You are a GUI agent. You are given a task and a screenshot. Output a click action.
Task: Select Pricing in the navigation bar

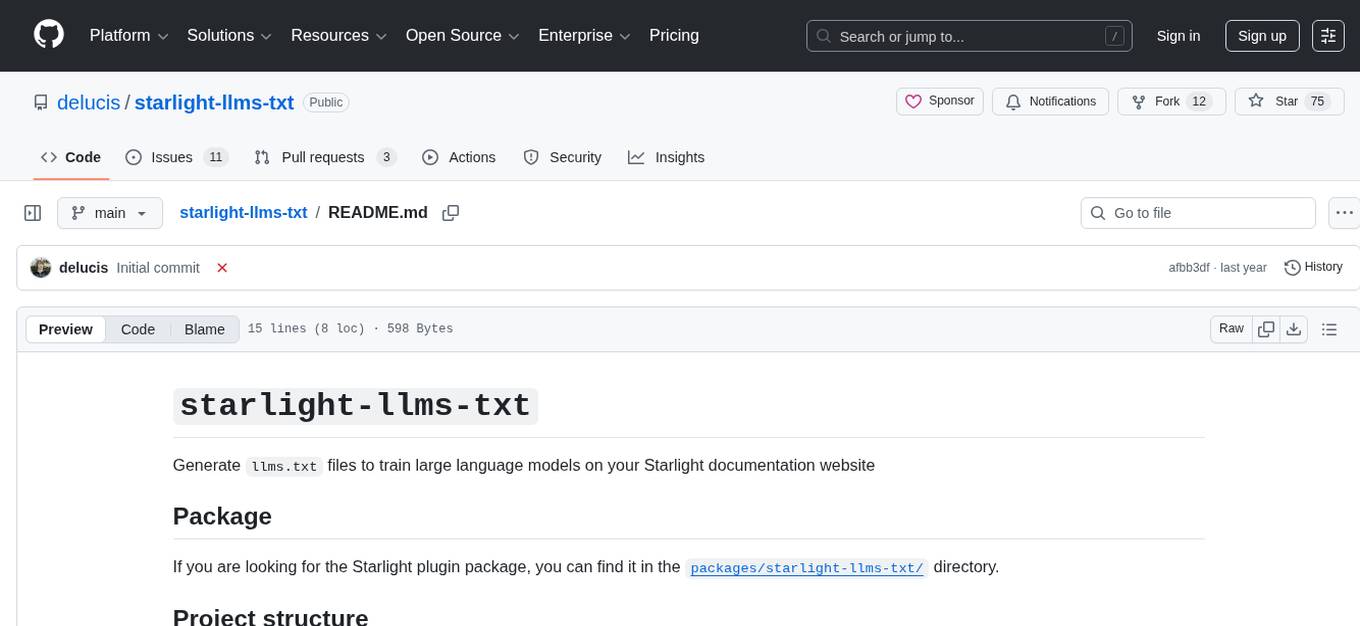(x=674, y=35)
